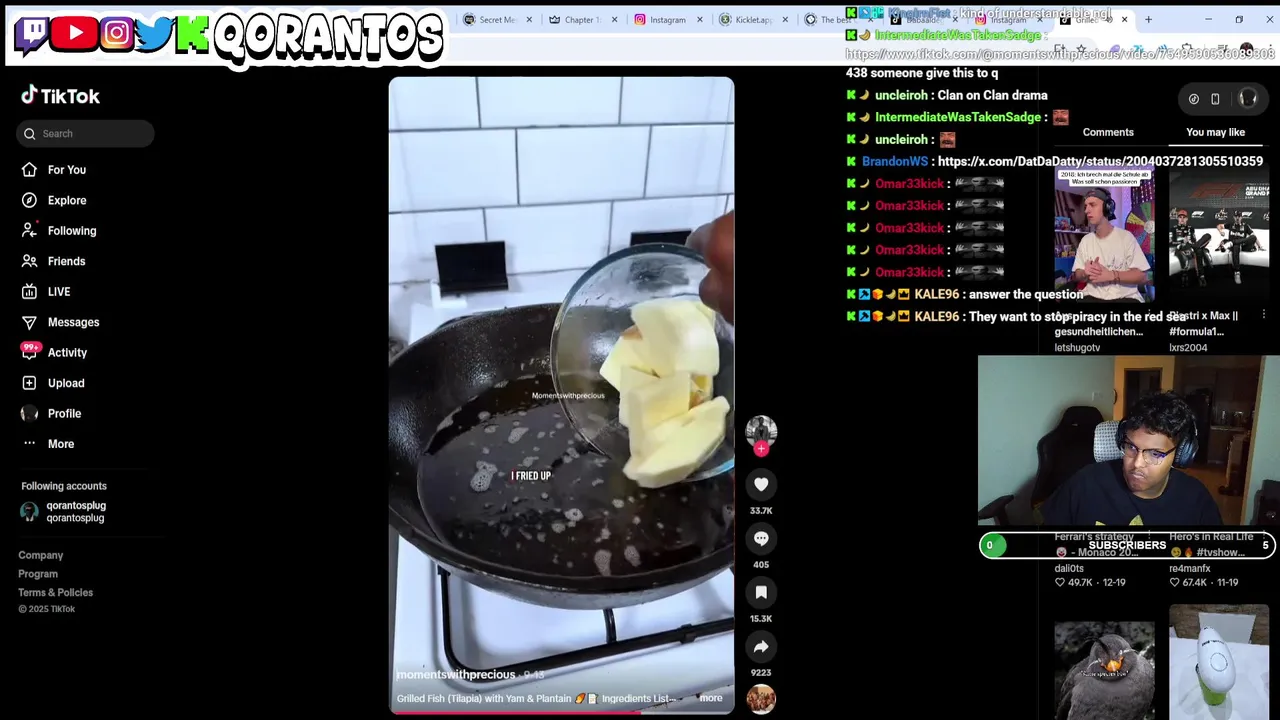Click the video progress bar
The height and width of the screenshot is (720, 1280).
(561, 712)
